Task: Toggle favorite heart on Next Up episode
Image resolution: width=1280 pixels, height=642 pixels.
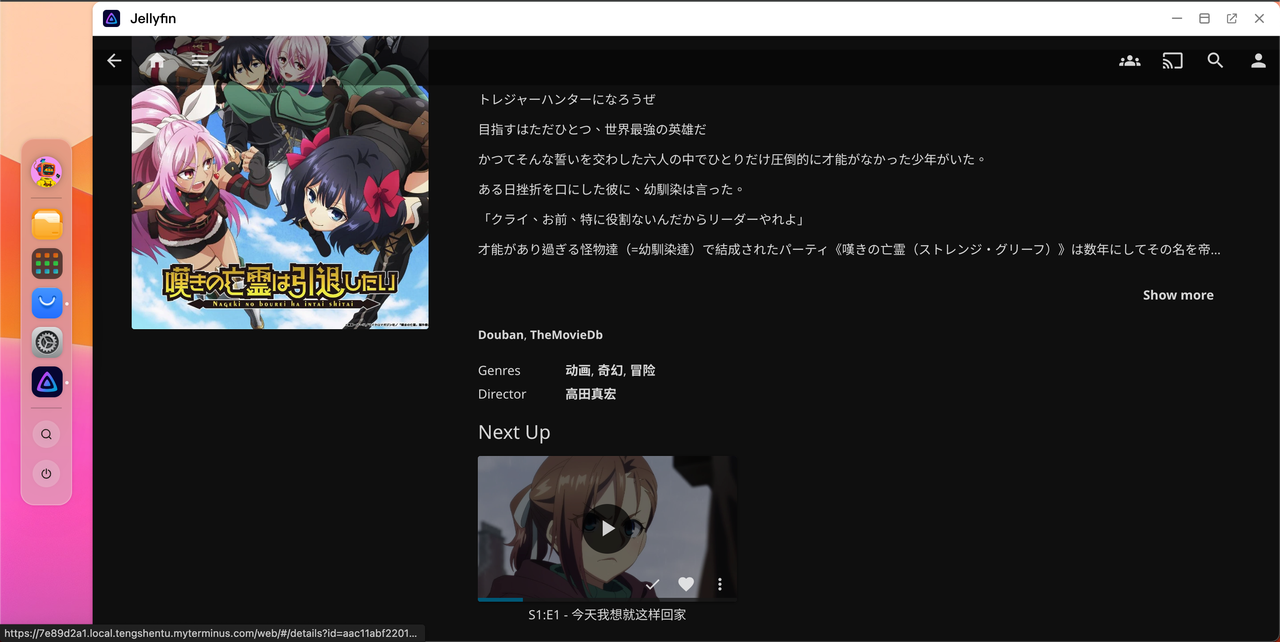Action: (x=686, y=584)
